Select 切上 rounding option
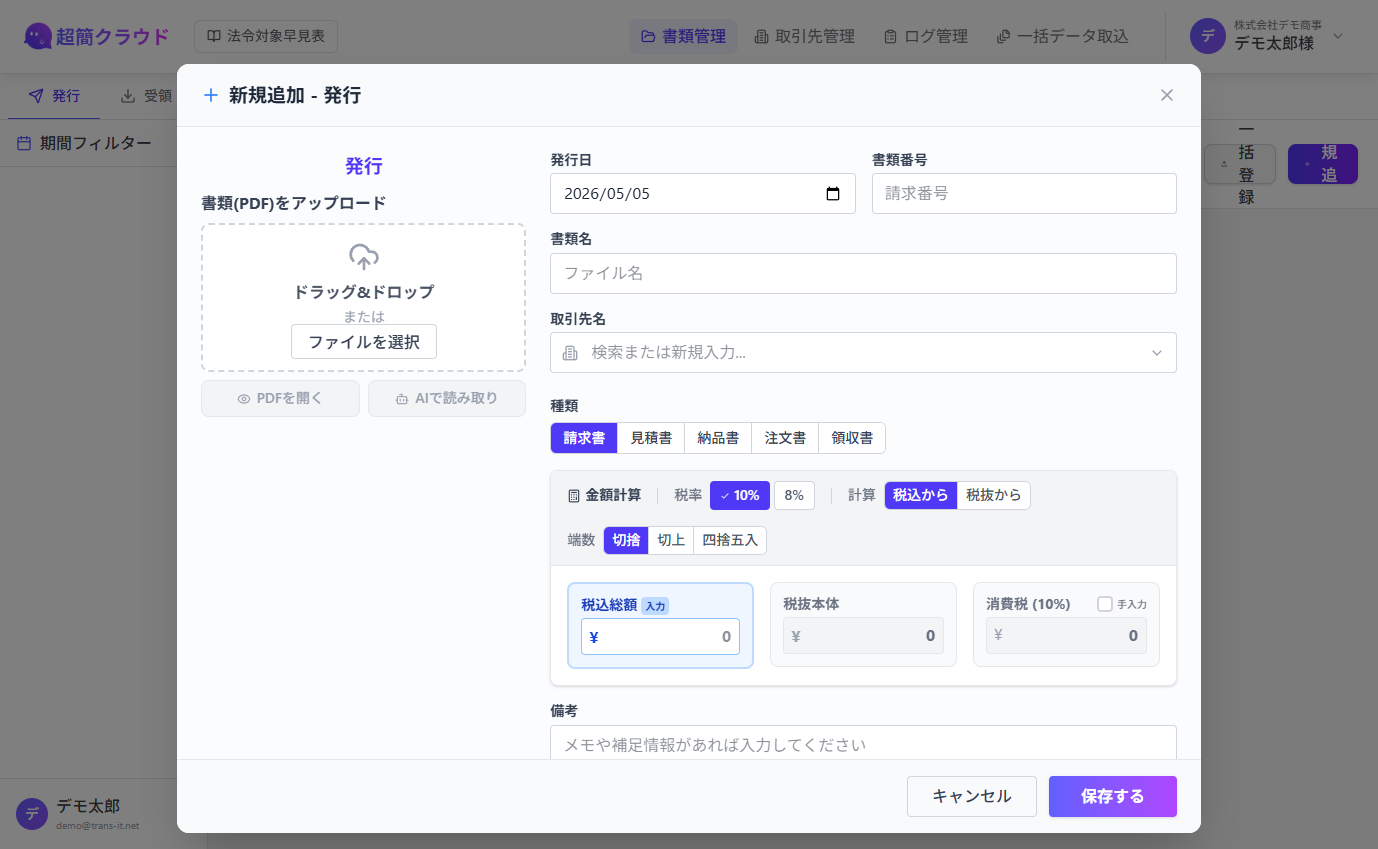The height and width of the screenshot is (849, 1378). point(671,540)
